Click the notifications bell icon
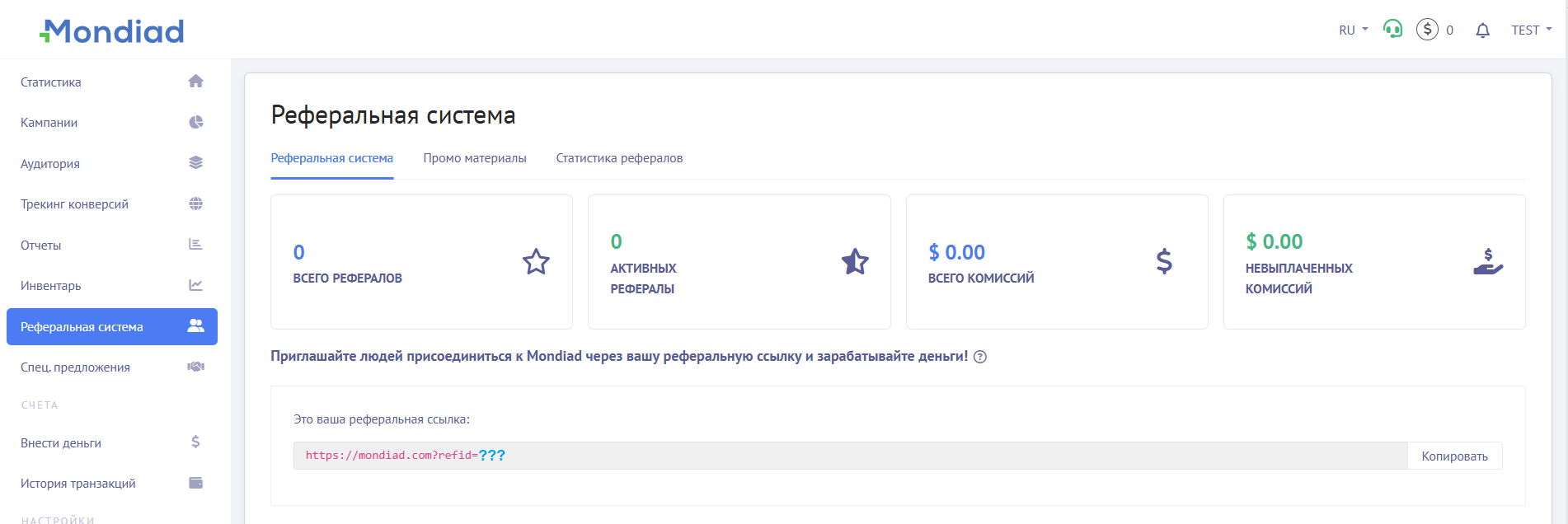1568x524 pixels. coord(1482,30)
